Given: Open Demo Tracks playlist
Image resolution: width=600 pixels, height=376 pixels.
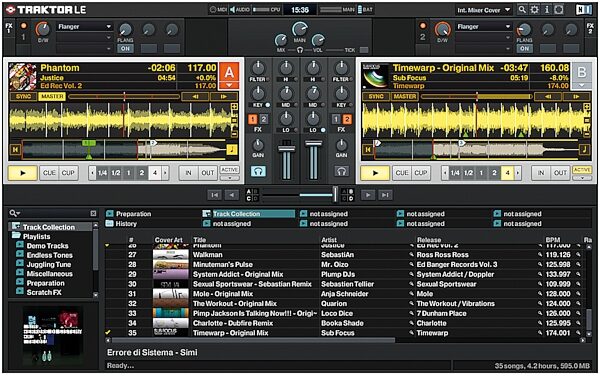Looking at the screenshot, I should point(47,246).
